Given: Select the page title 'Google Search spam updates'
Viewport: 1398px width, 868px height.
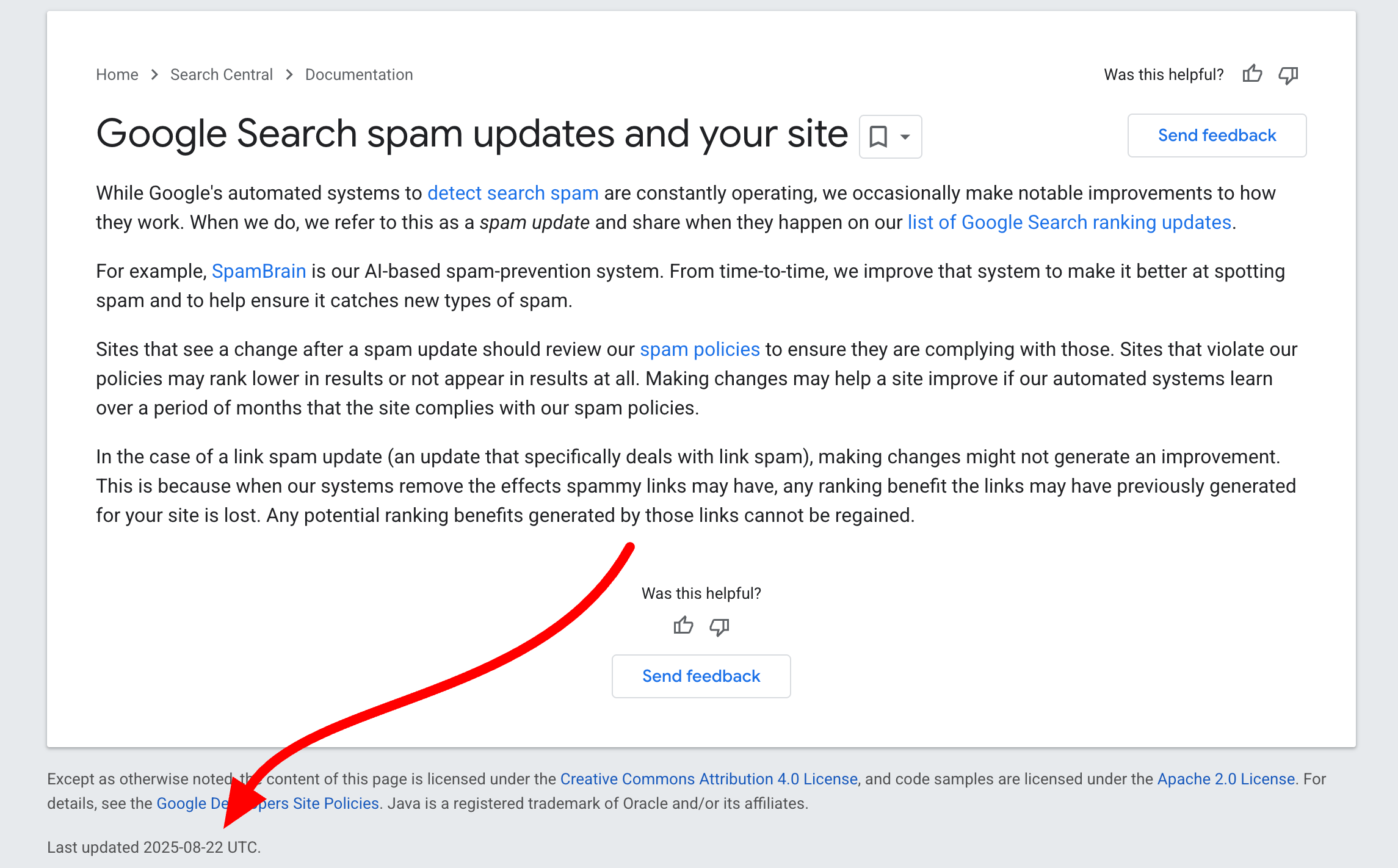Looking at the screenshot, I should (471, 133).
